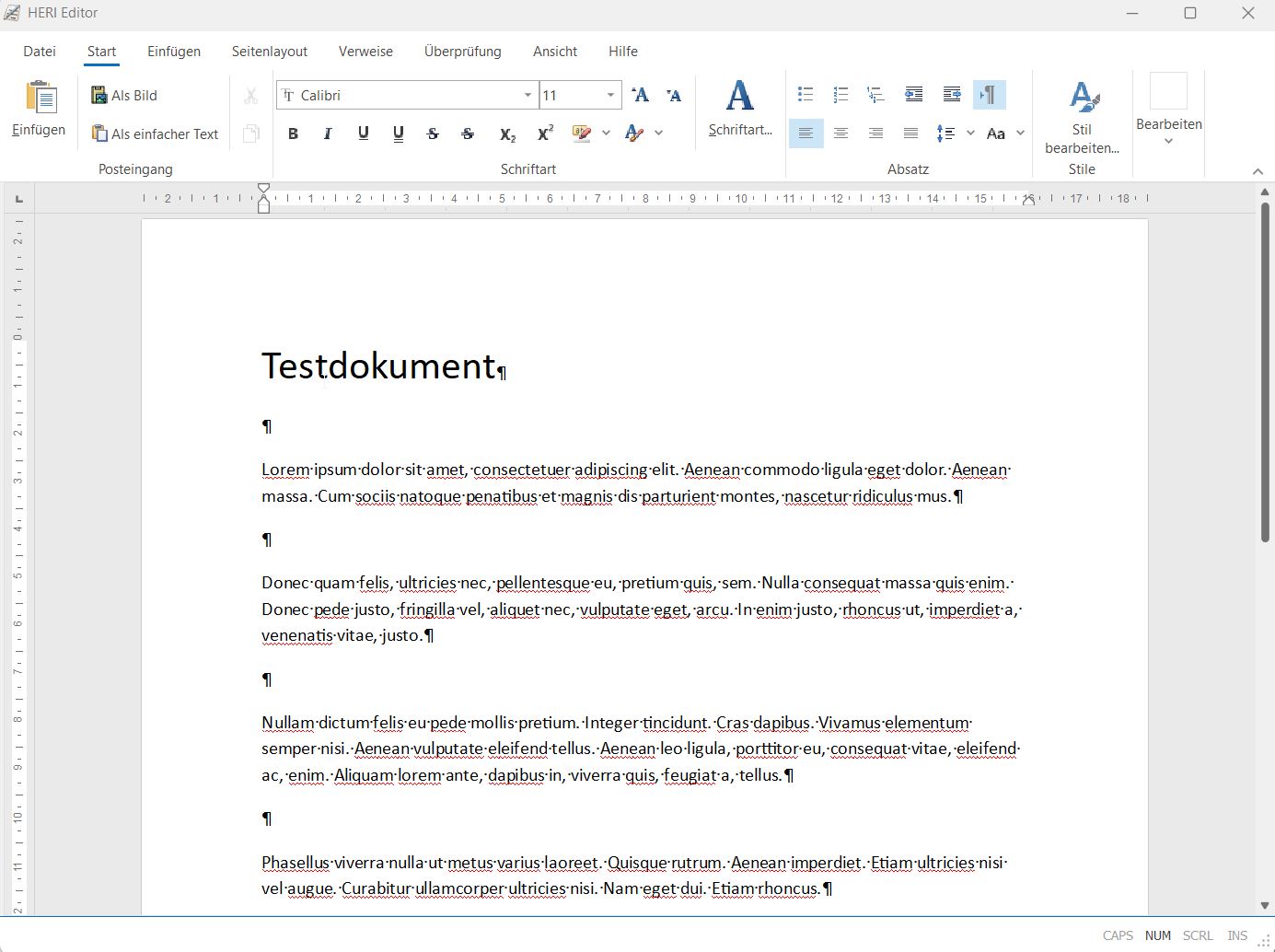Screen dimensions: 1275x952
Task: Toggle italic formatting
Action: coord(328,134)
